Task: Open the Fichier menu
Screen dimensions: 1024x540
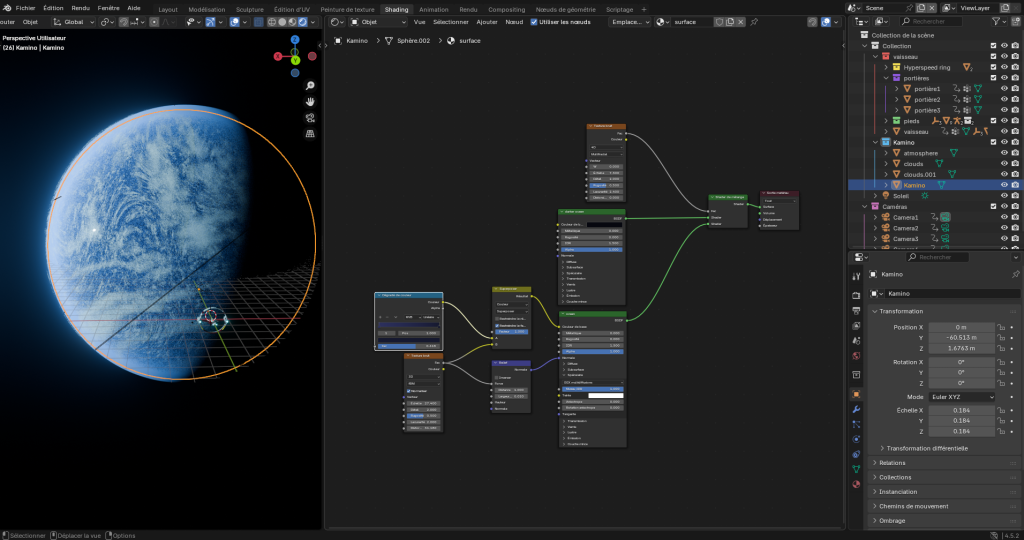Action: click(x=25, y=8)
